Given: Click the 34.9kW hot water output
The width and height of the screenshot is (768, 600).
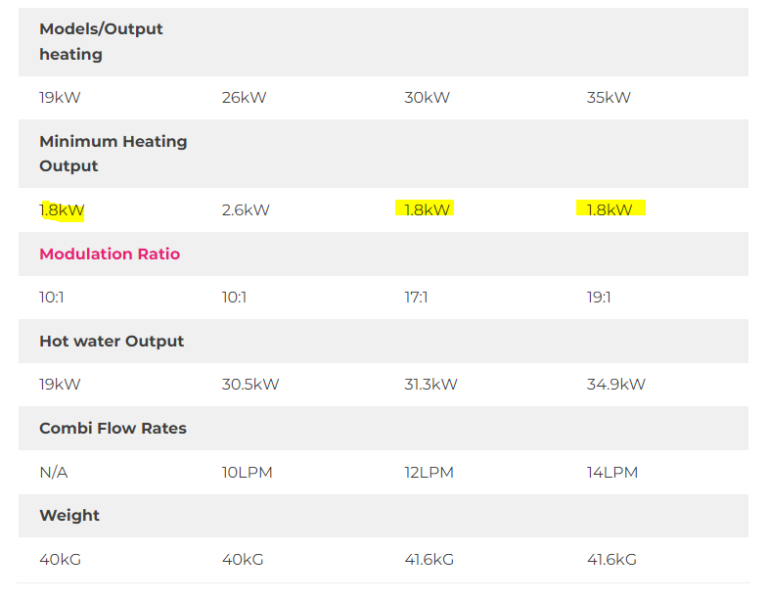Looking at the screenshot, I should 616,384.
